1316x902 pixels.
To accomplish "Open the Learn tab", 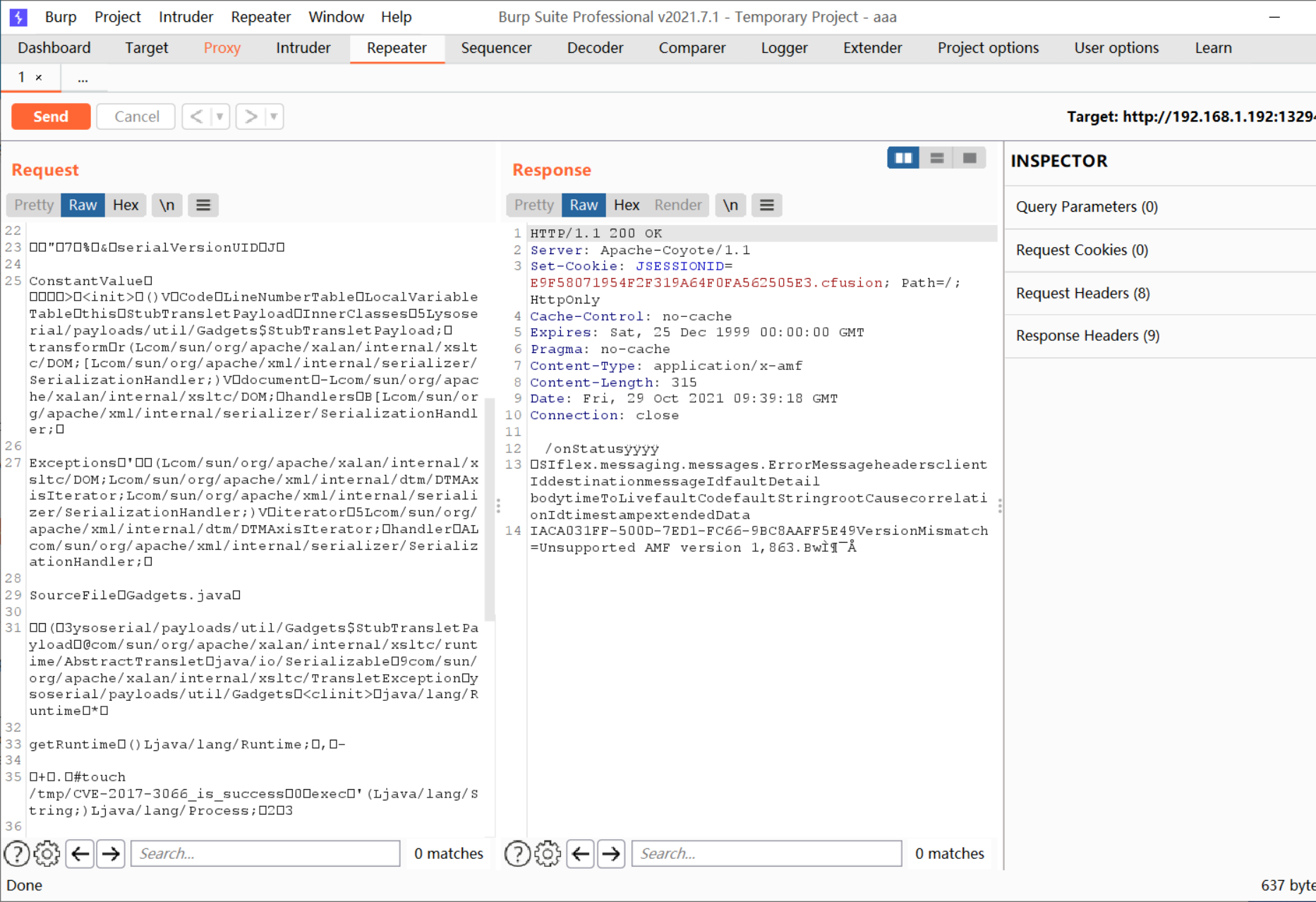I will [x=1214, y=48].
